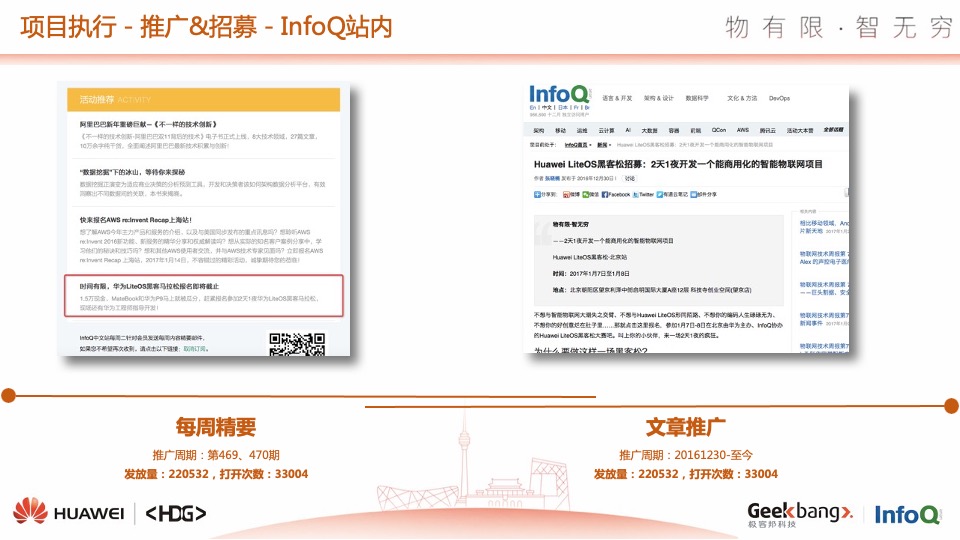The width and height of the screenshot is (960, 540).
Task: Click the 有道云笔记 share icon
Action: pyautogui.click(x=660, y=195)
